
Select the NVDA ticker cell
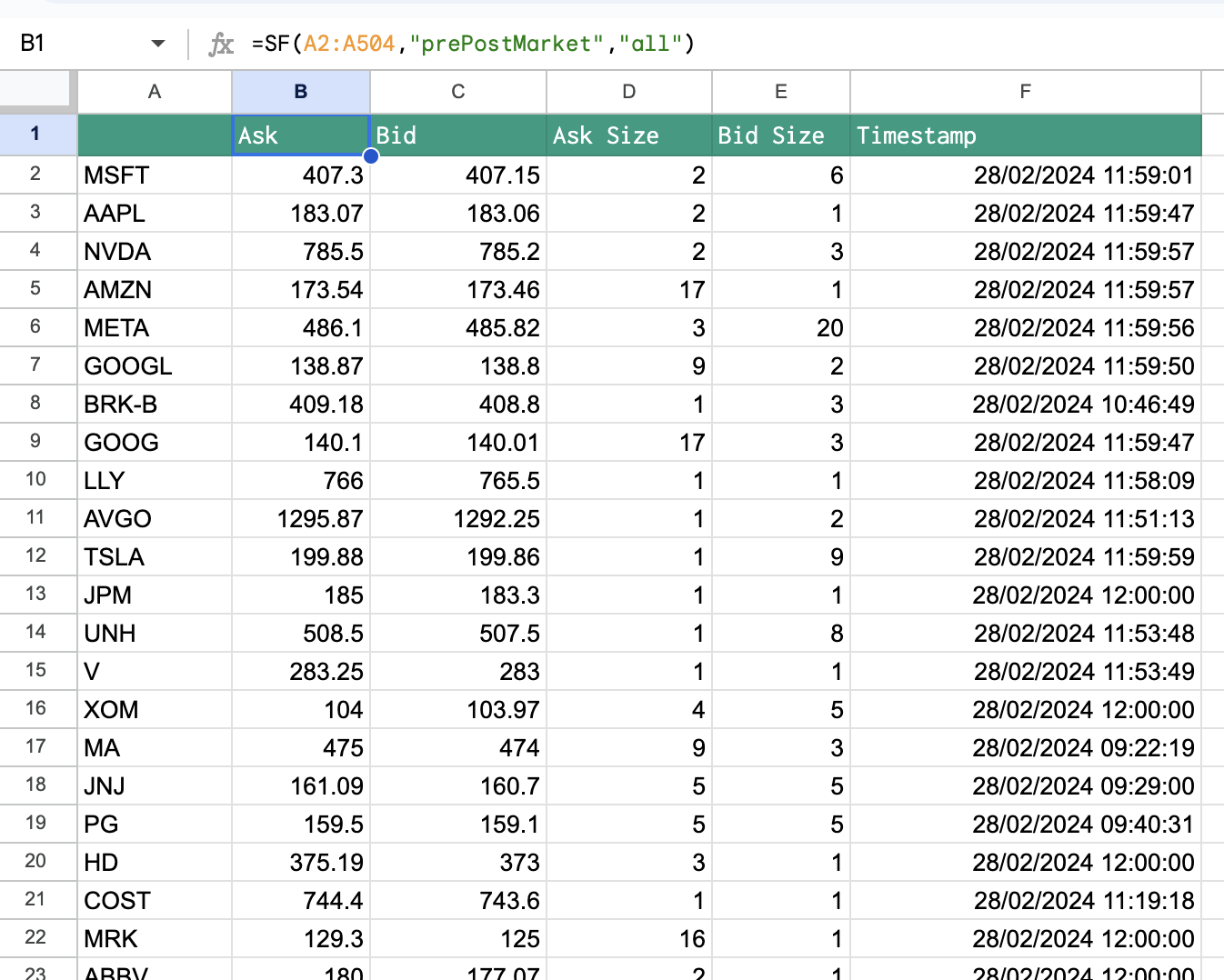[155, 251]
